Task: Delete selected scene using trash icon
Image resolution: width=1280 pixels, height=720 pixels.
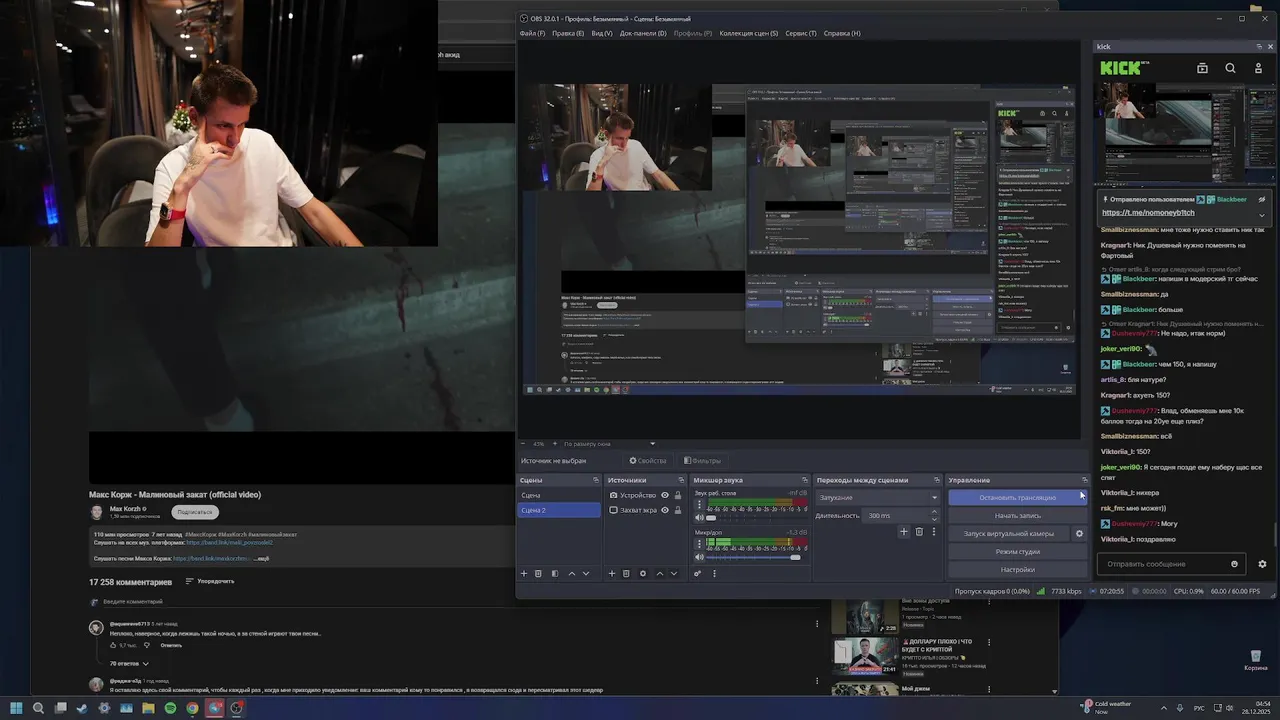Action: (x=538, y=574)
